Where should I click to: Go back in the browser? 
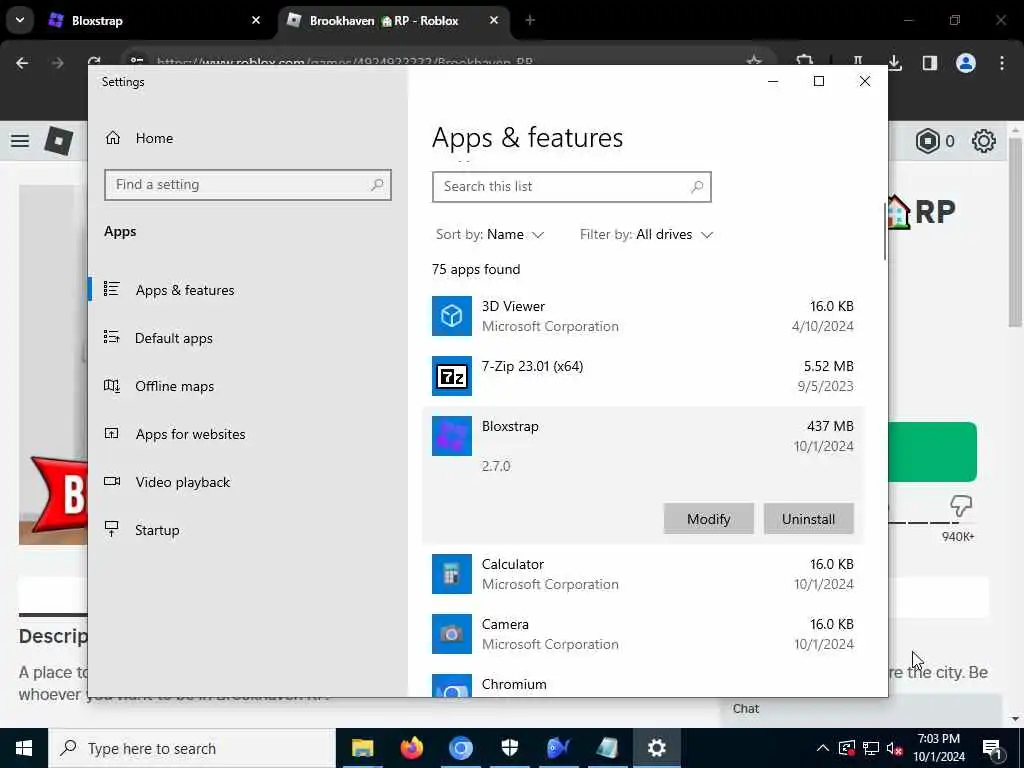[22, 63]
